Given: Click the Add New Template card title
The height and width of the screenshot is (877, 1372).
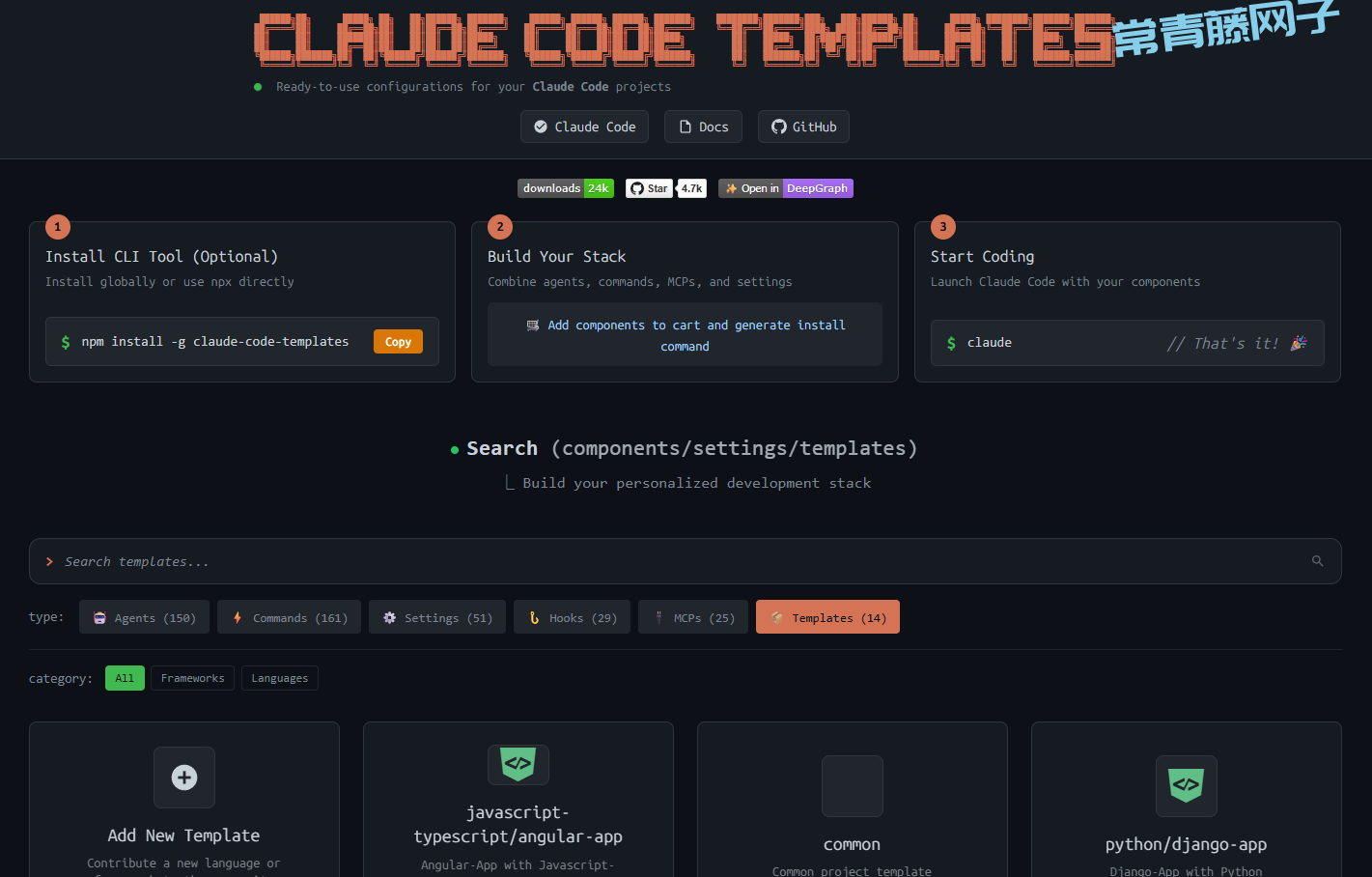Looking at the screenshot, I should coord(183,835).
